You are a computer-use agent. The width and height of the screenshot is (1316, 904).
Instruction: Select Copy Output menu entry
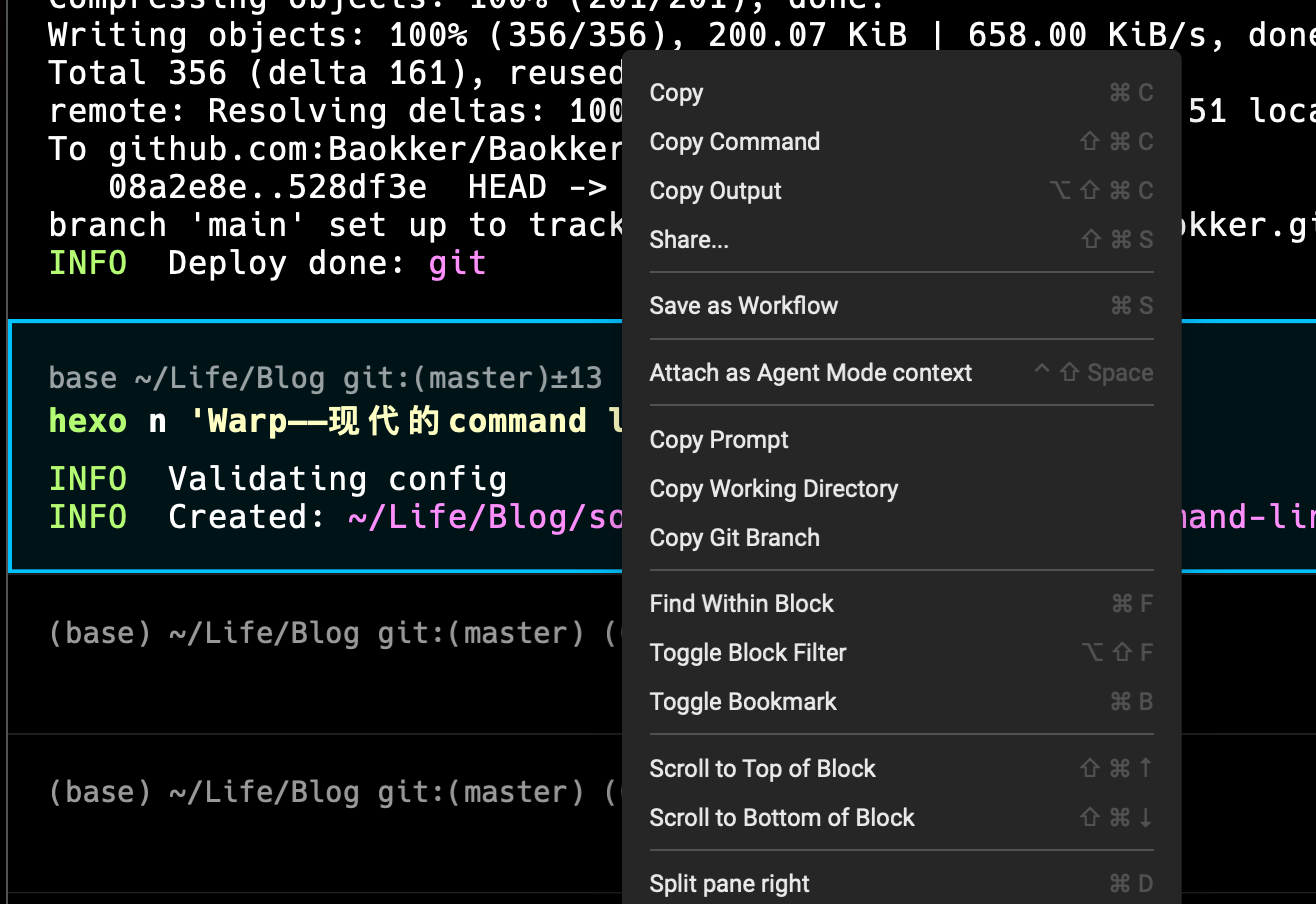(901, 191)
